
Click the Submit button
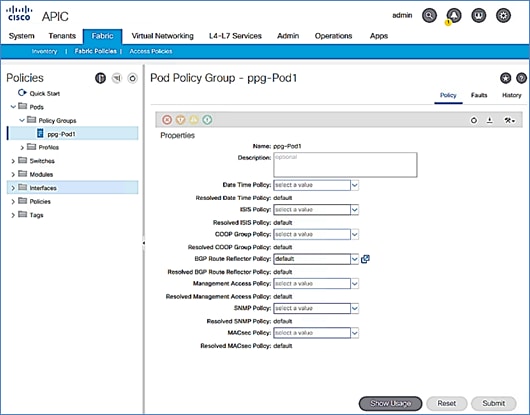[494, 404]
